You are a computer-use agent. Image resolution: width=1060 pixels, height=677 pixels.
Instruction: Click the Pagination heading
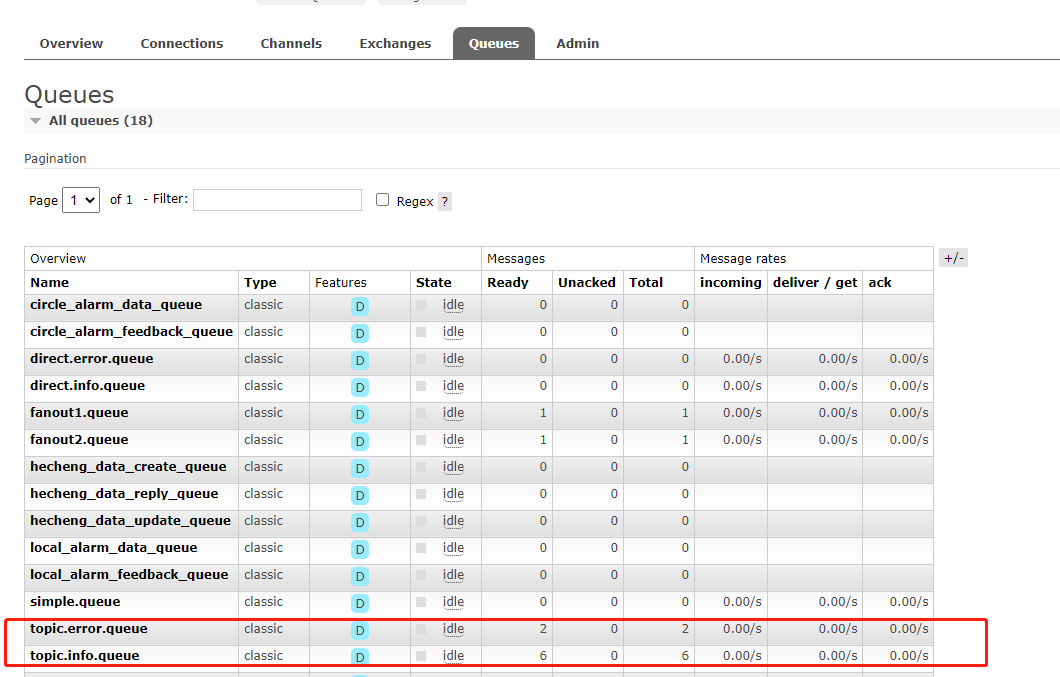point(55,158)
